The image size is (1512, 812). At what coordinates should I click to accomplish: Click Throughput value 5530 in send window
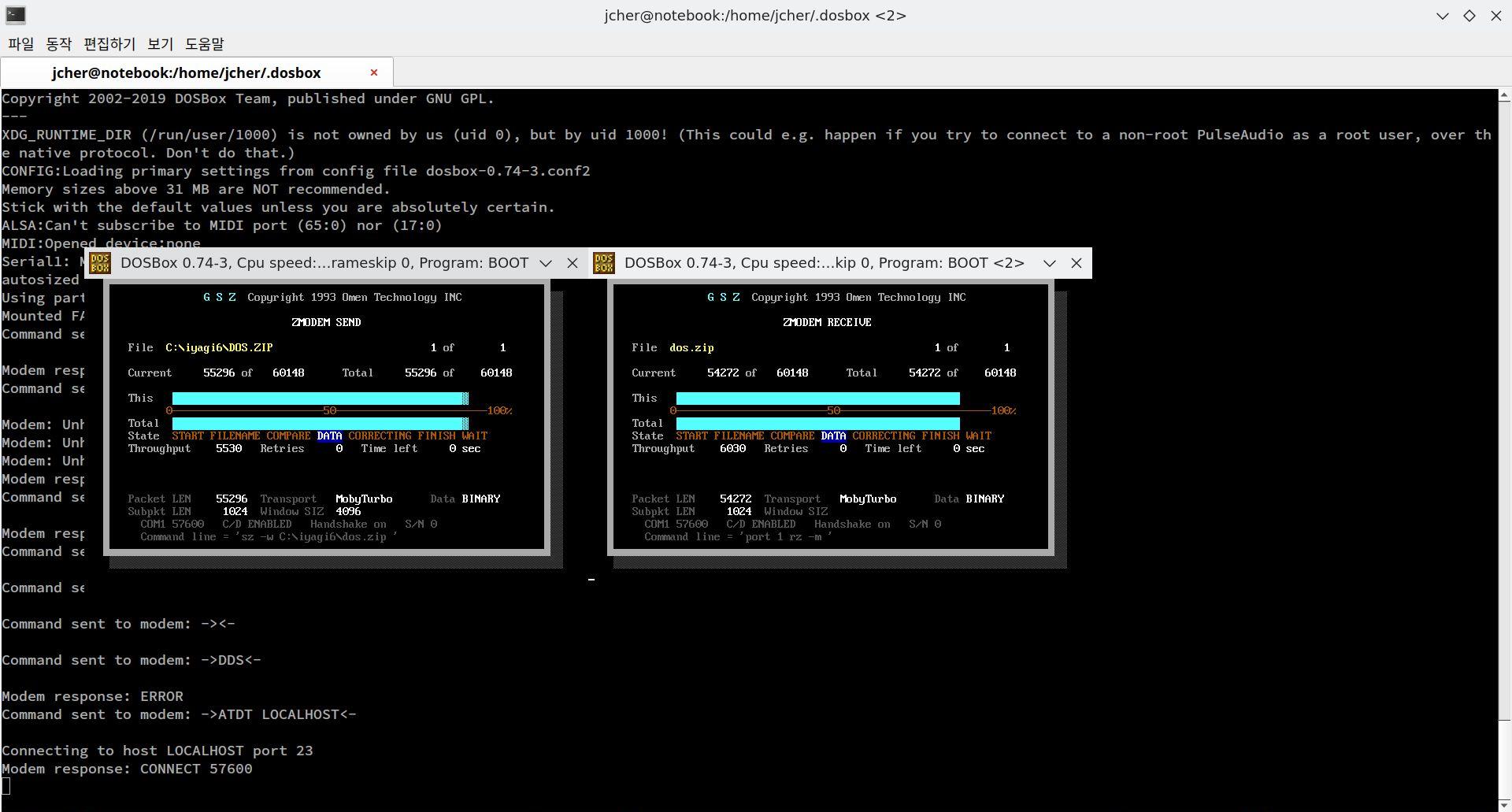pyautogui.click(x=228, y=448)
